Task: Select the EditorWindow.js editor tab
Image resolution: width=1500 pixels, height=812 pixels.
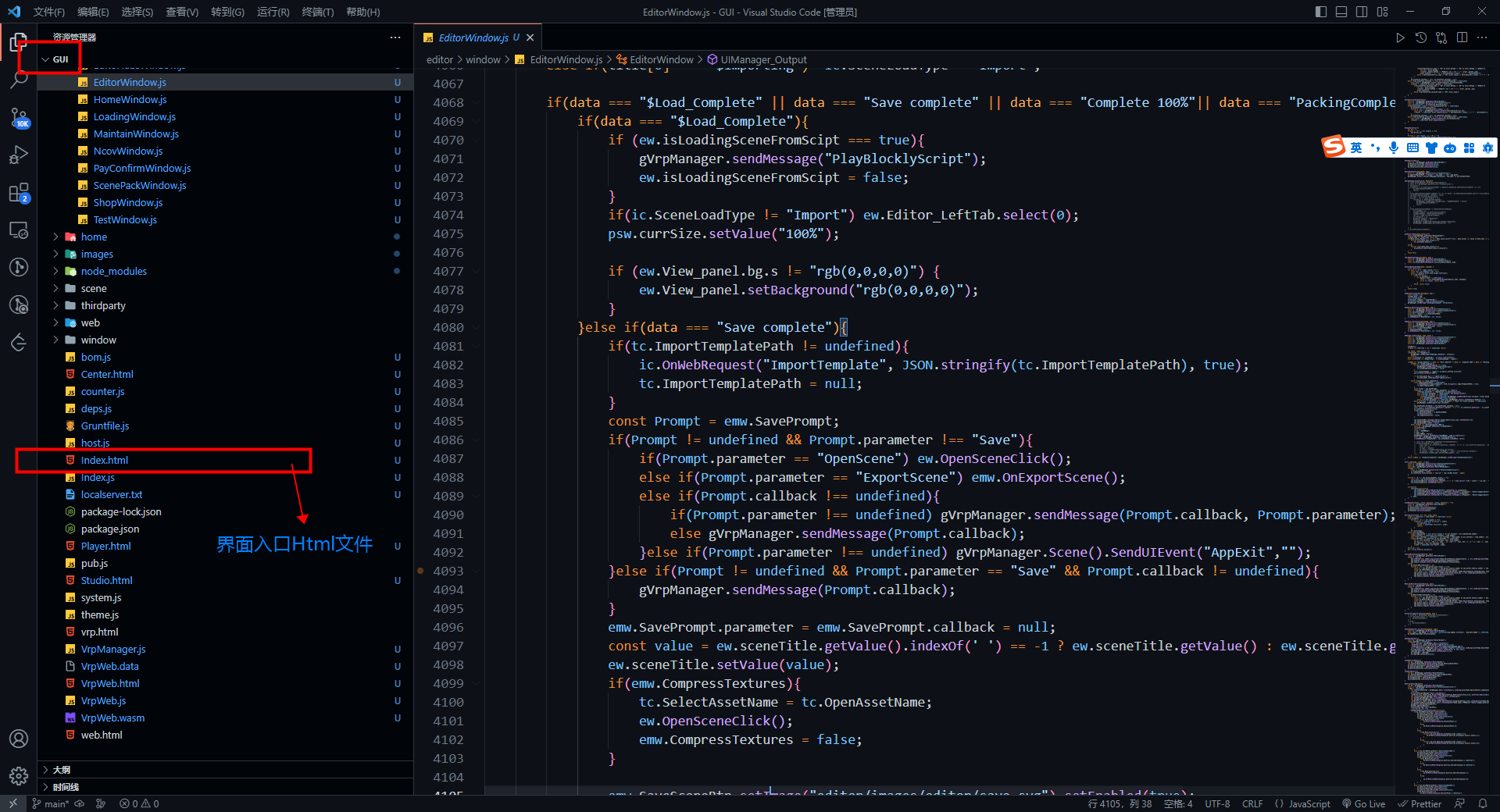Action: (478, 37)
